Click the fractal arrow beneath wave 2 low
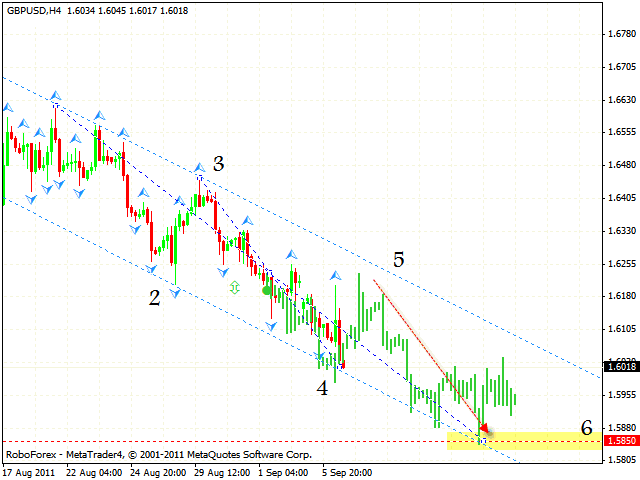640x480 pixels. (x=176, y=292)
